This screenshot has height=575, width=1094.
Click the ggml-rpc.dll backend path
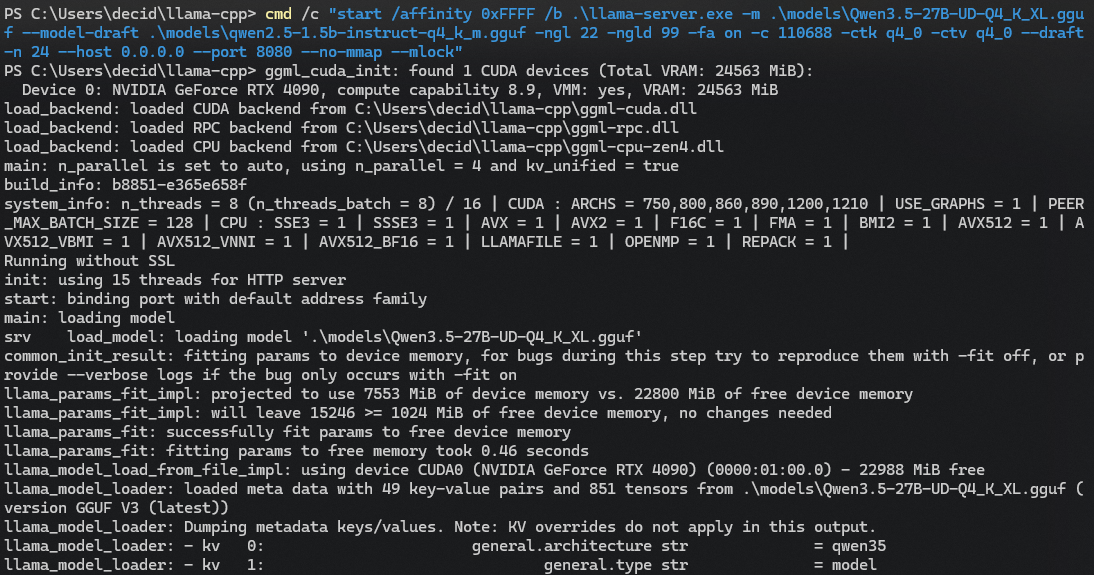pos(512,128)
